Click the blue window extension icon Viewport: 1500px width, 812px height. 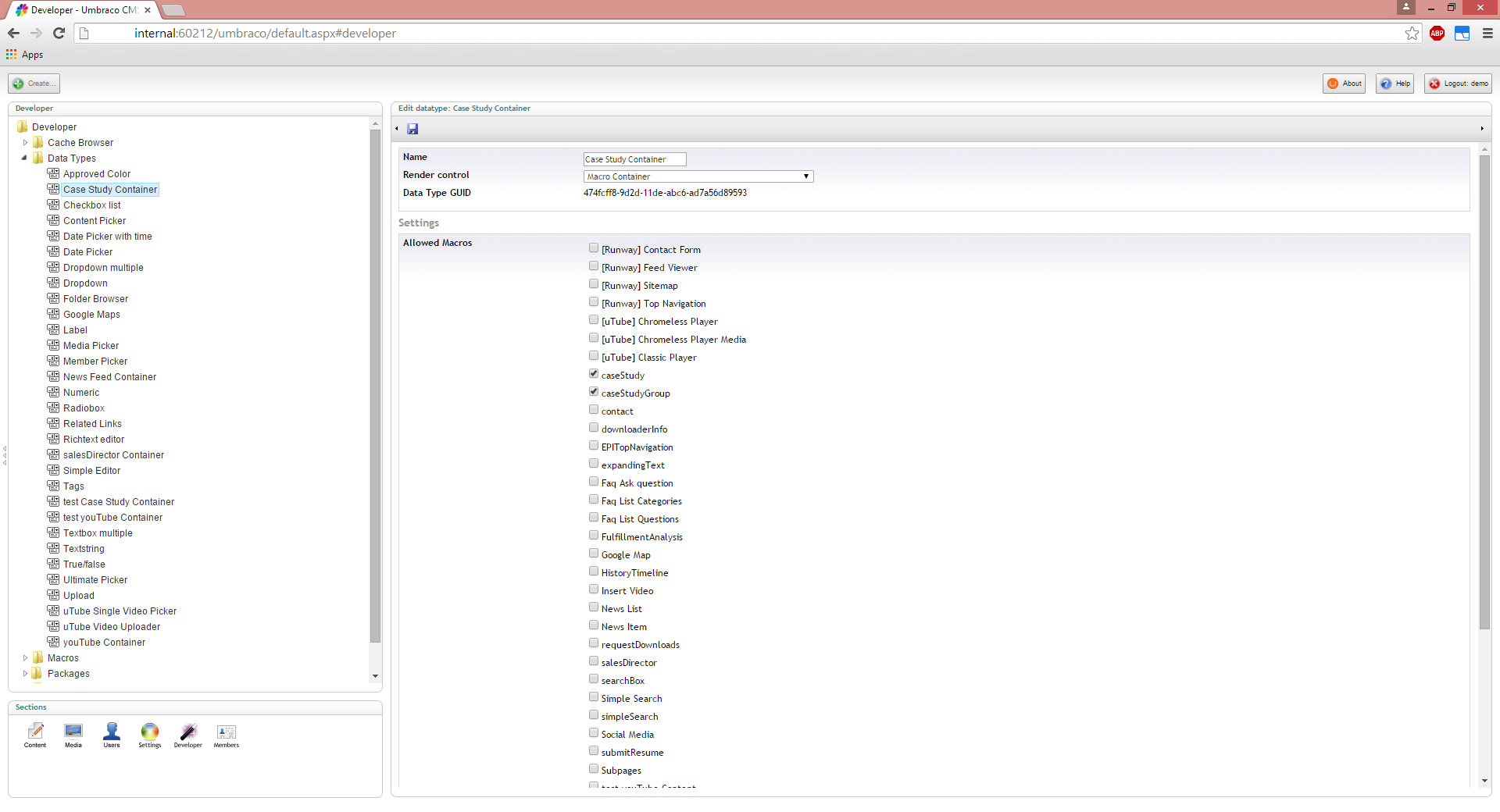(1462, 33)
